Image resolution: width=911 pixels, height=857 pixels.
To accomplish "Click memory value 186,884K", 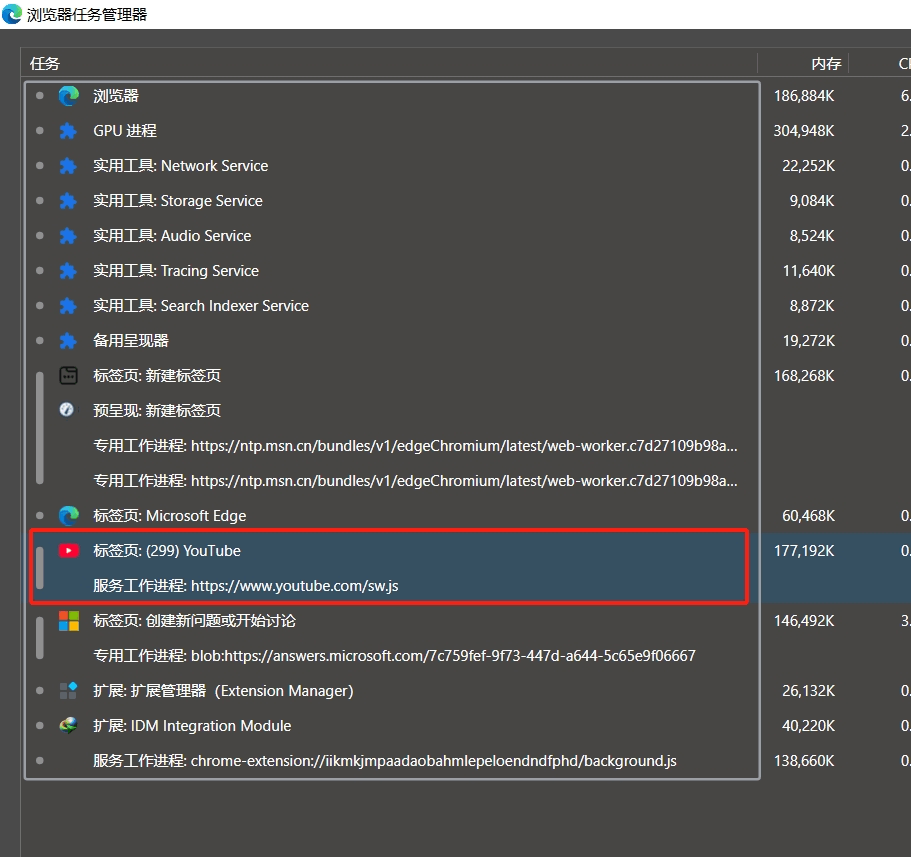I will (804, 96).
